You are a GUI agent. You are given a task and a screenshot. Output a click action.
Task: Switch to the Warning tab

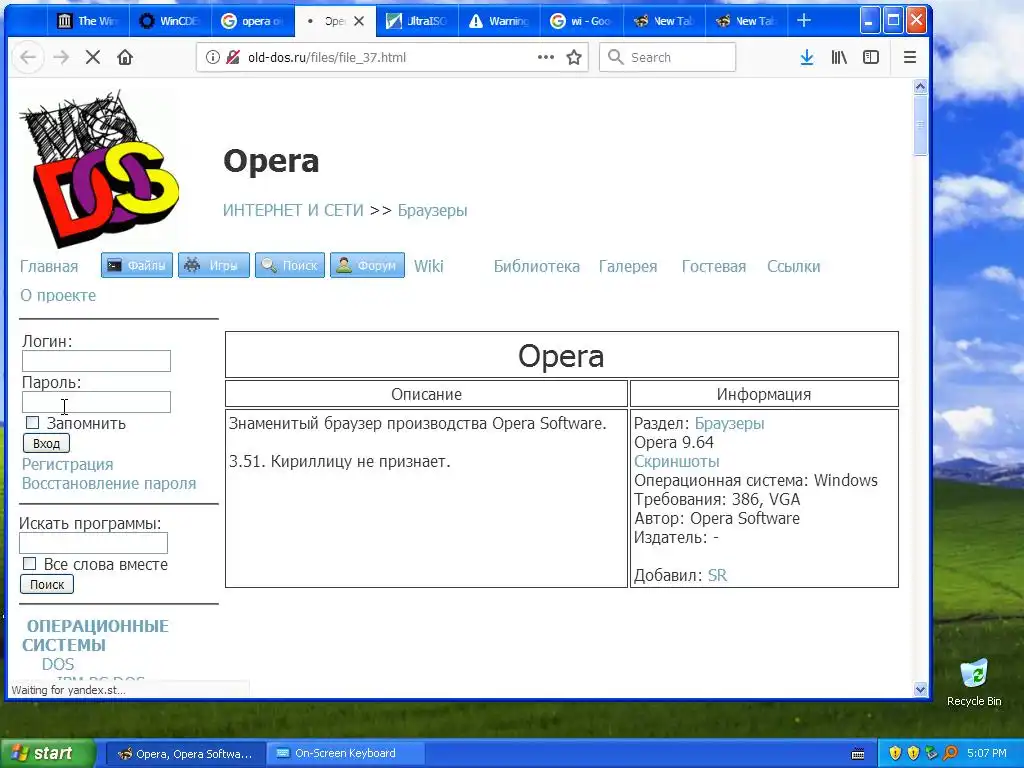499,21
